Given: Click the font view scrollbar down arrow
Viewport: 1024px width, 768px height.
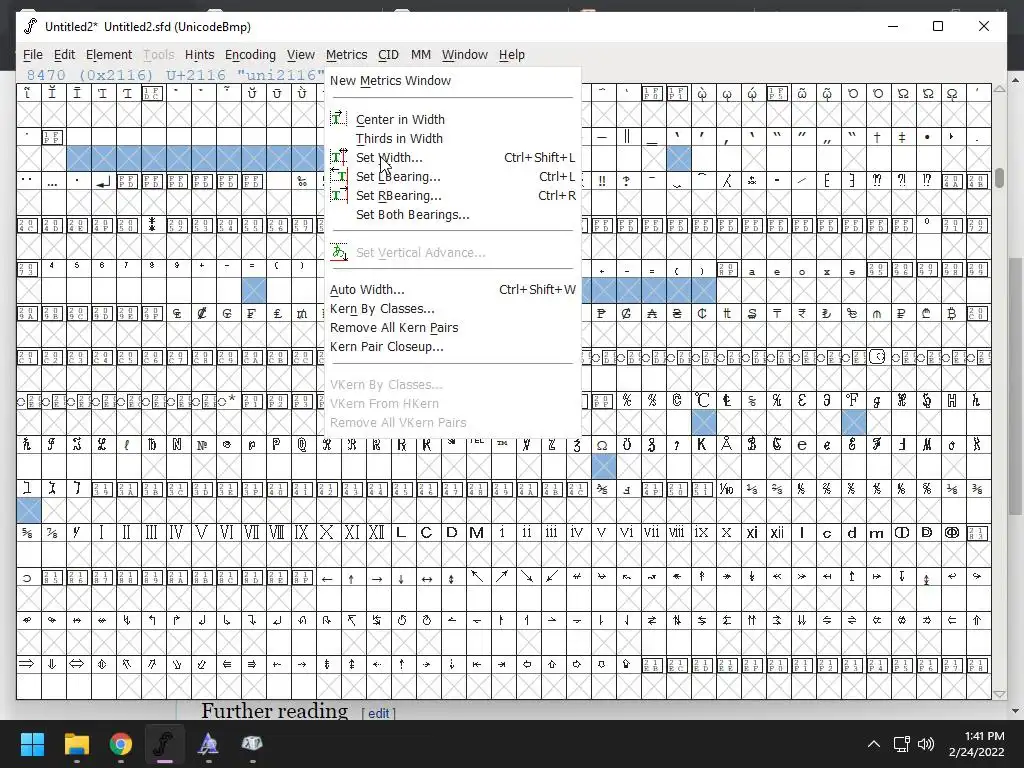Looking at the screenshot, I should click(x=999, y=694).
